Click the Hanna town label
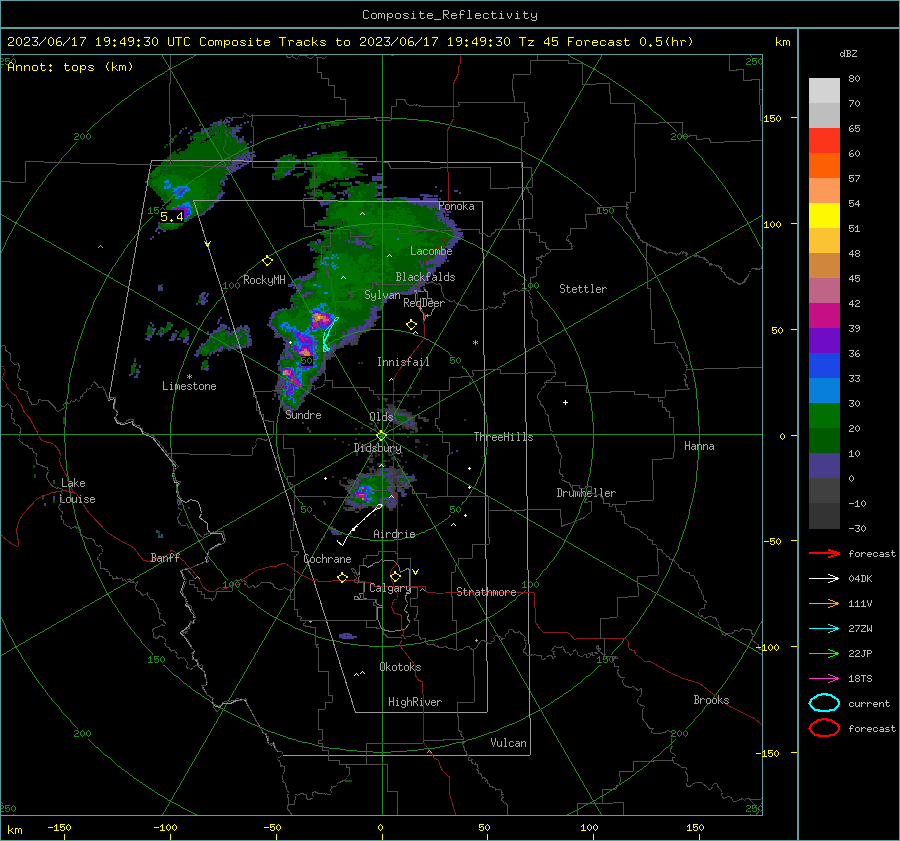Screen dimensions: 900x841 click(699, 446)
